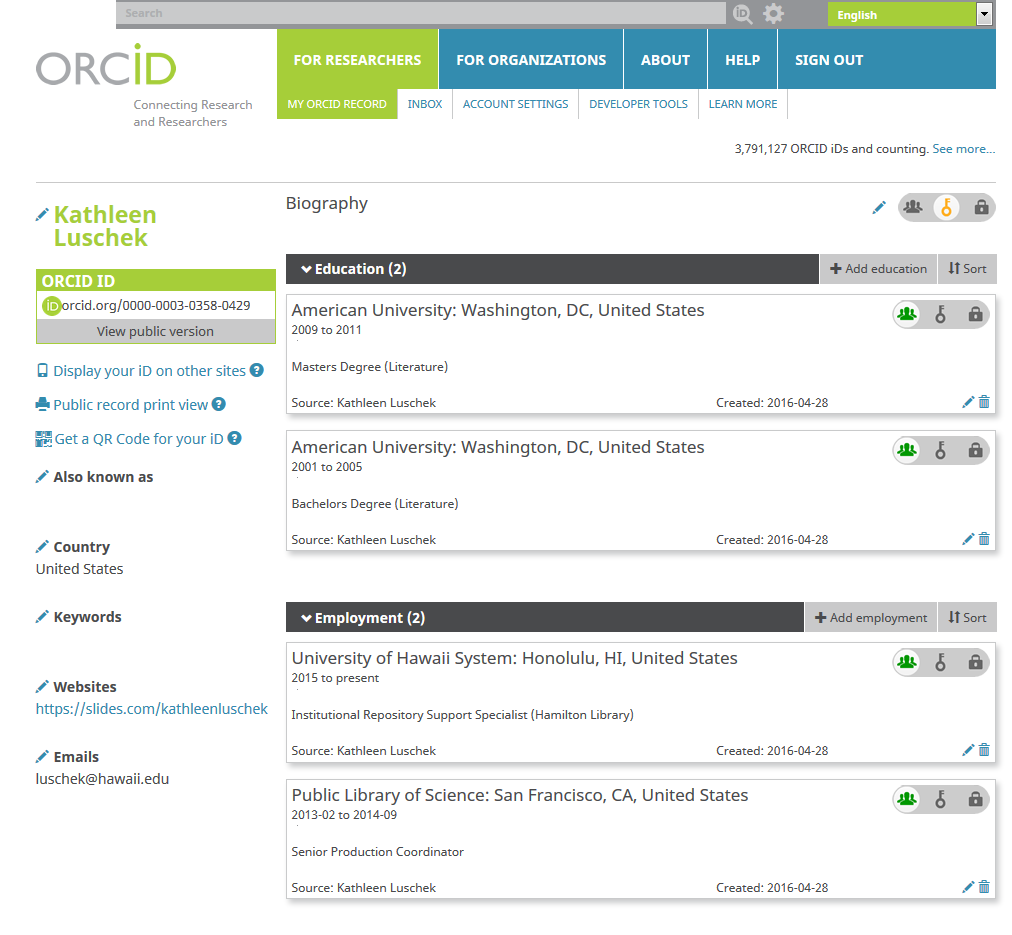
Task: Edit the University of Hawaii employment entry
Action: tap(968, 750)
